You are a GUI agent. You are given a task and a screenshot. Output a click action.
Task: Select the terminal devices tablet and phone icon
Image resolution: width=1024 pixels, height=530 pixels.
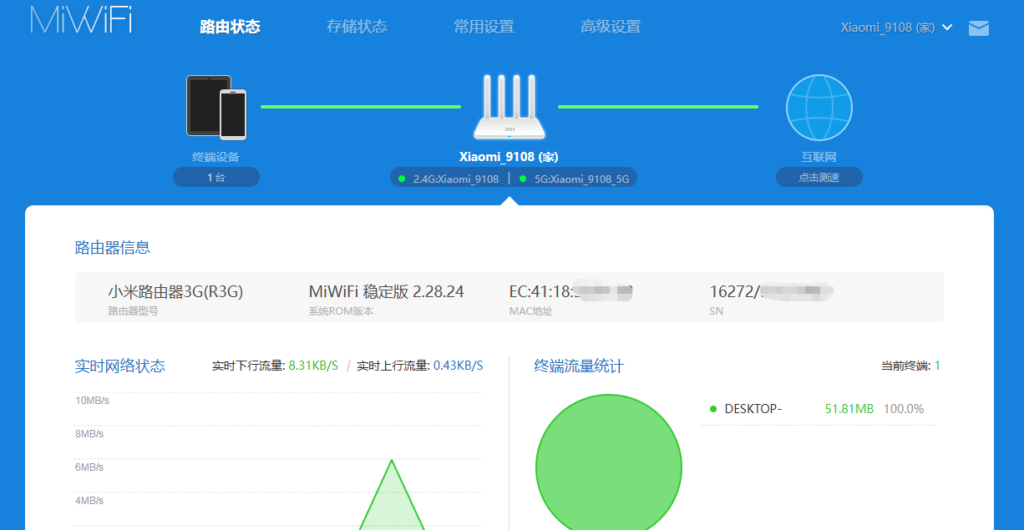(216, 108)
